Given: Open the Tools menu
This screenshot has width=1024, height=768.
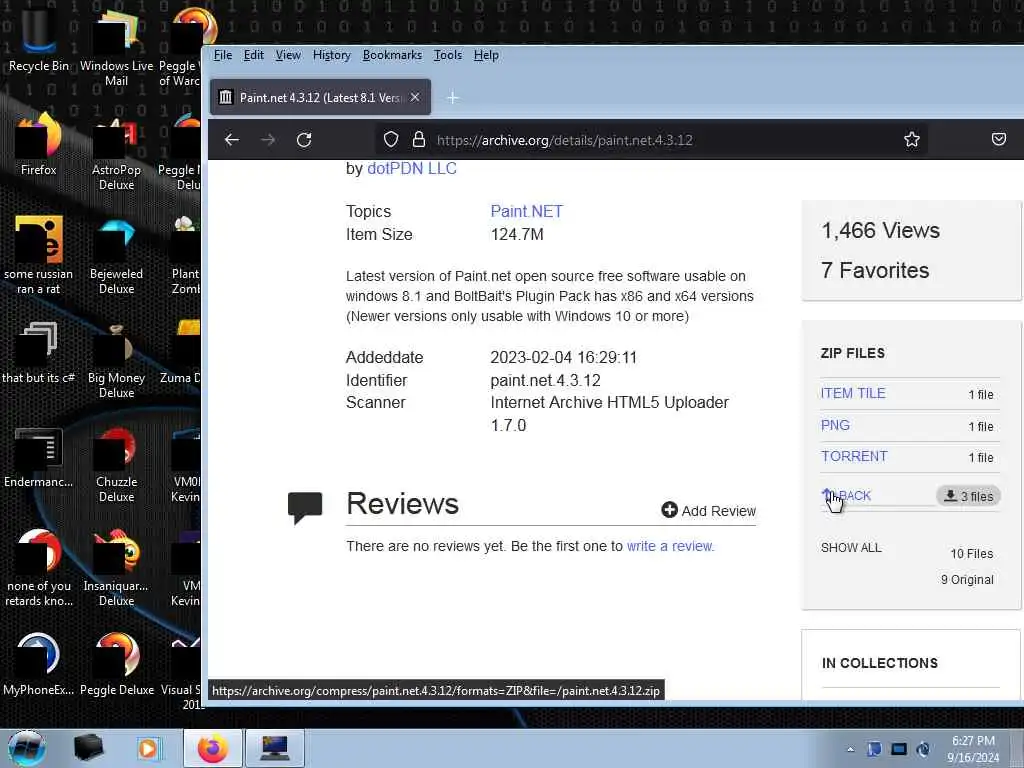Looking at the screenshot, I should tap(447, 55).
